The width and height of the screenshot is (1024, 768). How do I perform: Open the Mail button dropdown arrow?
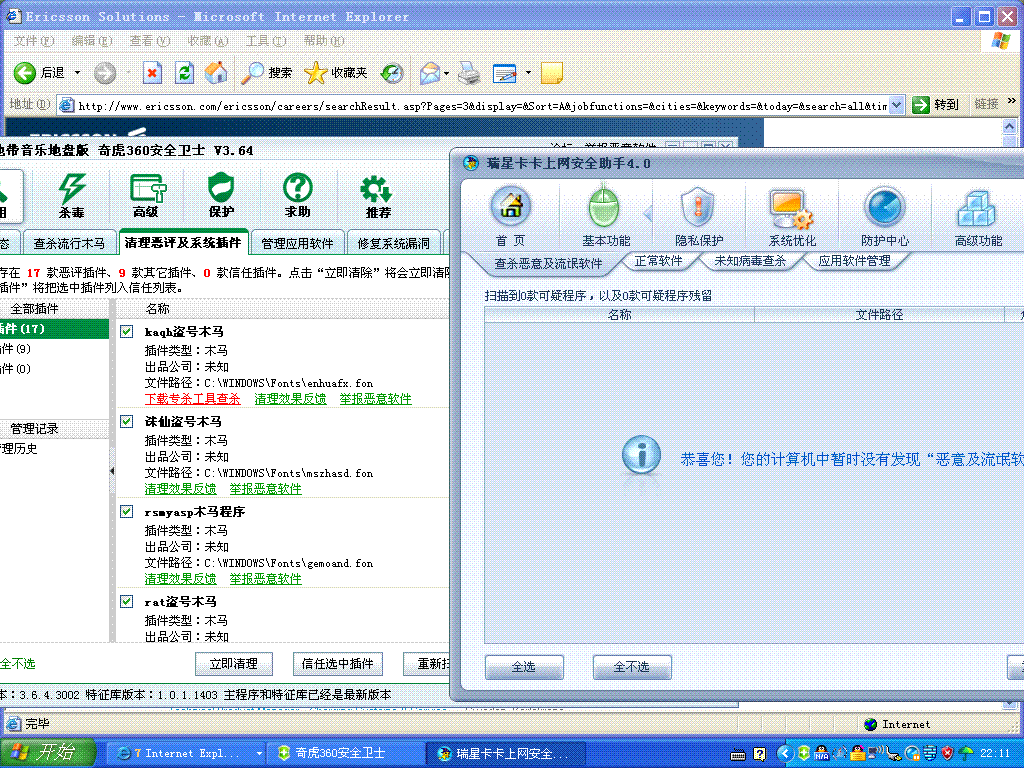446,72
